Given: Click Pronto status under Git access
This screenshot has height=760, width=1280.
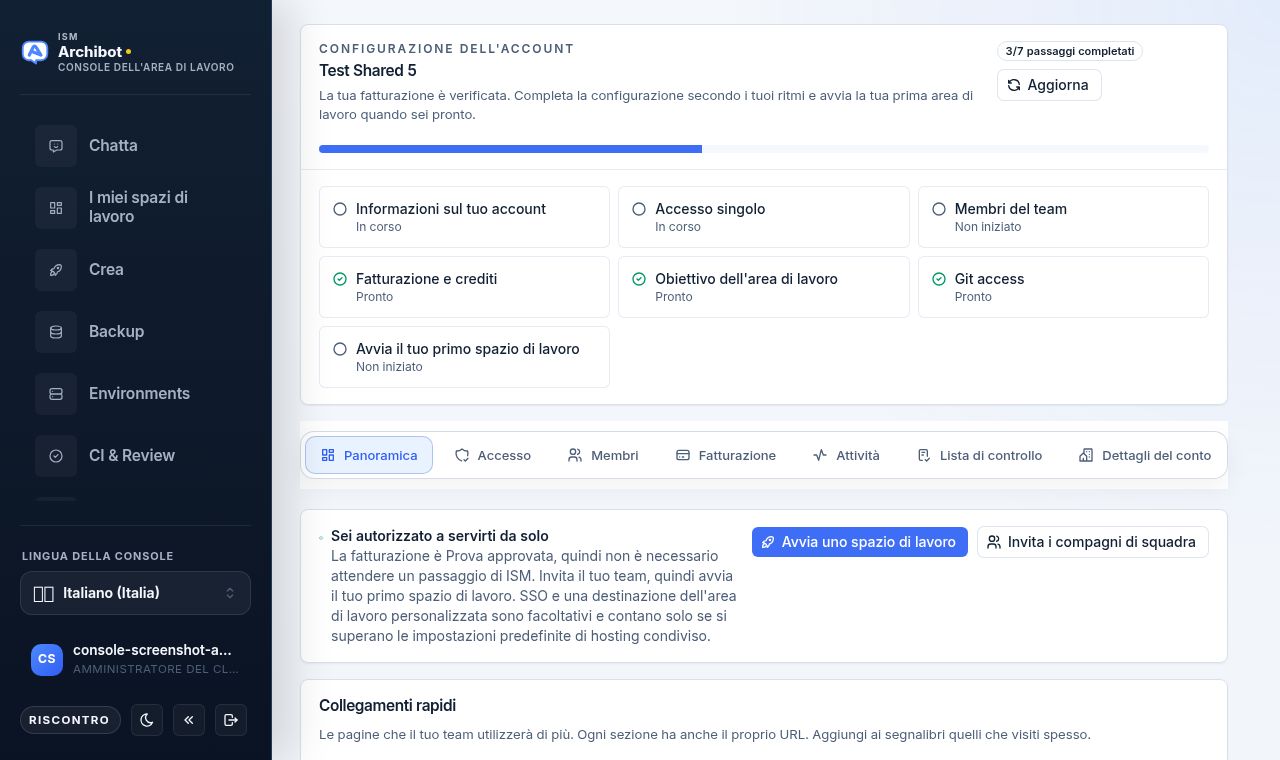Looking at the screenshot, I should (973, 297).
